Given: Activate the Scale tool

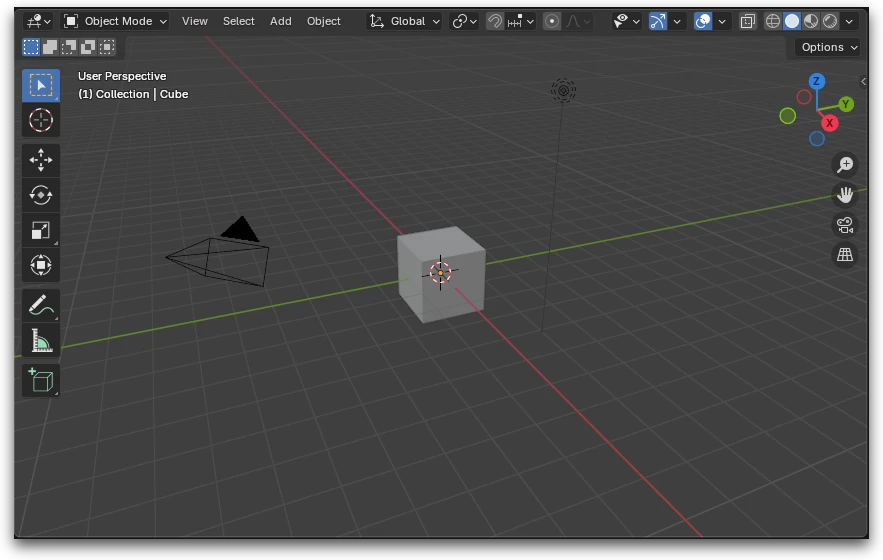Looking at the screenshot, I should [x=41, y=230].
